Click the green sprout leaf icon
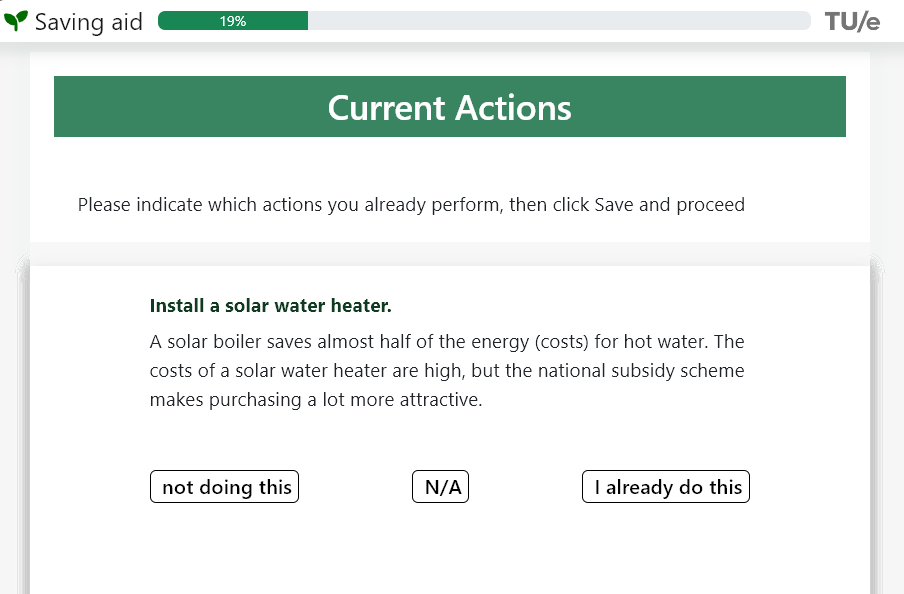This screenshot has width=904, height=594. [x=16, y=21]
